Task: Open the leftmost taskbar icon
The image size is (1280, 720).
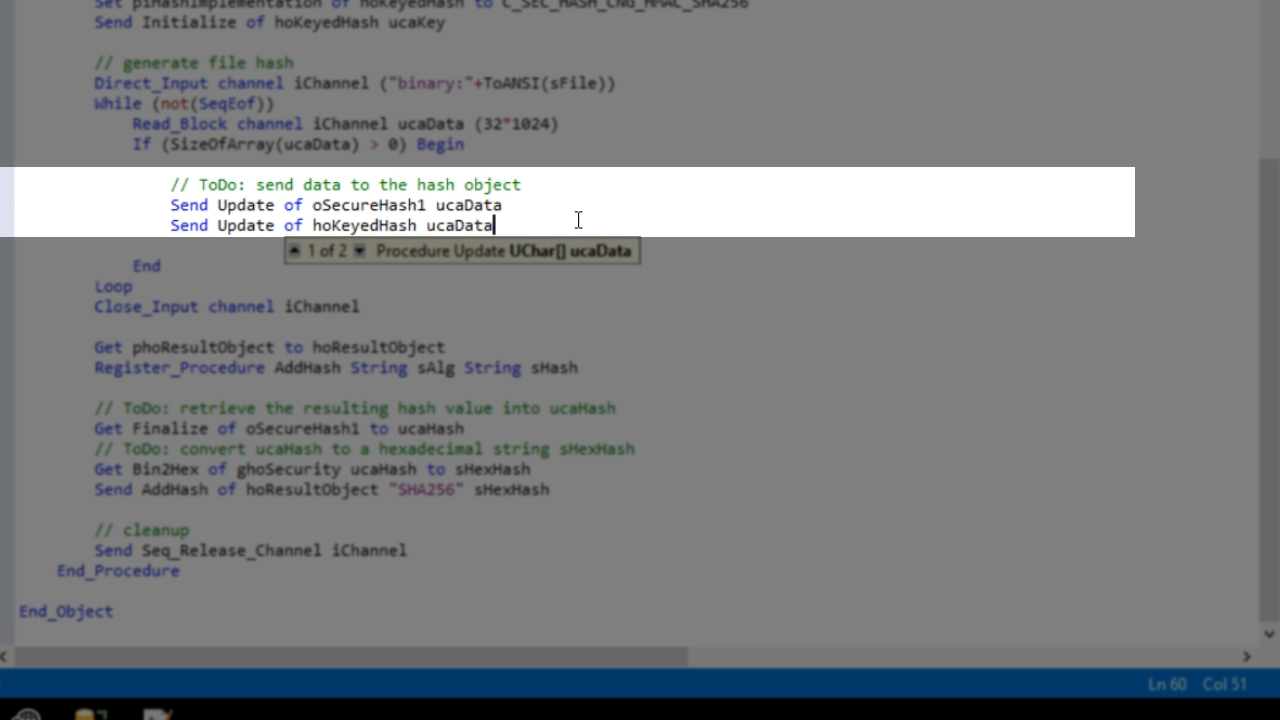Action: (x=27, y=714)
